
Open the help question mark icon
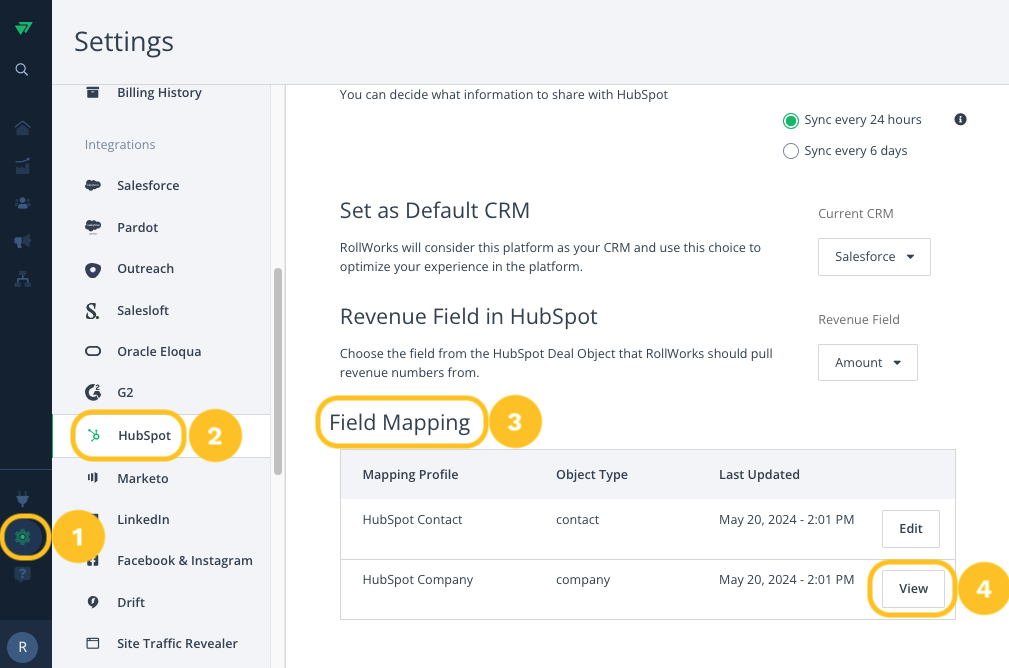pos(23,574)
